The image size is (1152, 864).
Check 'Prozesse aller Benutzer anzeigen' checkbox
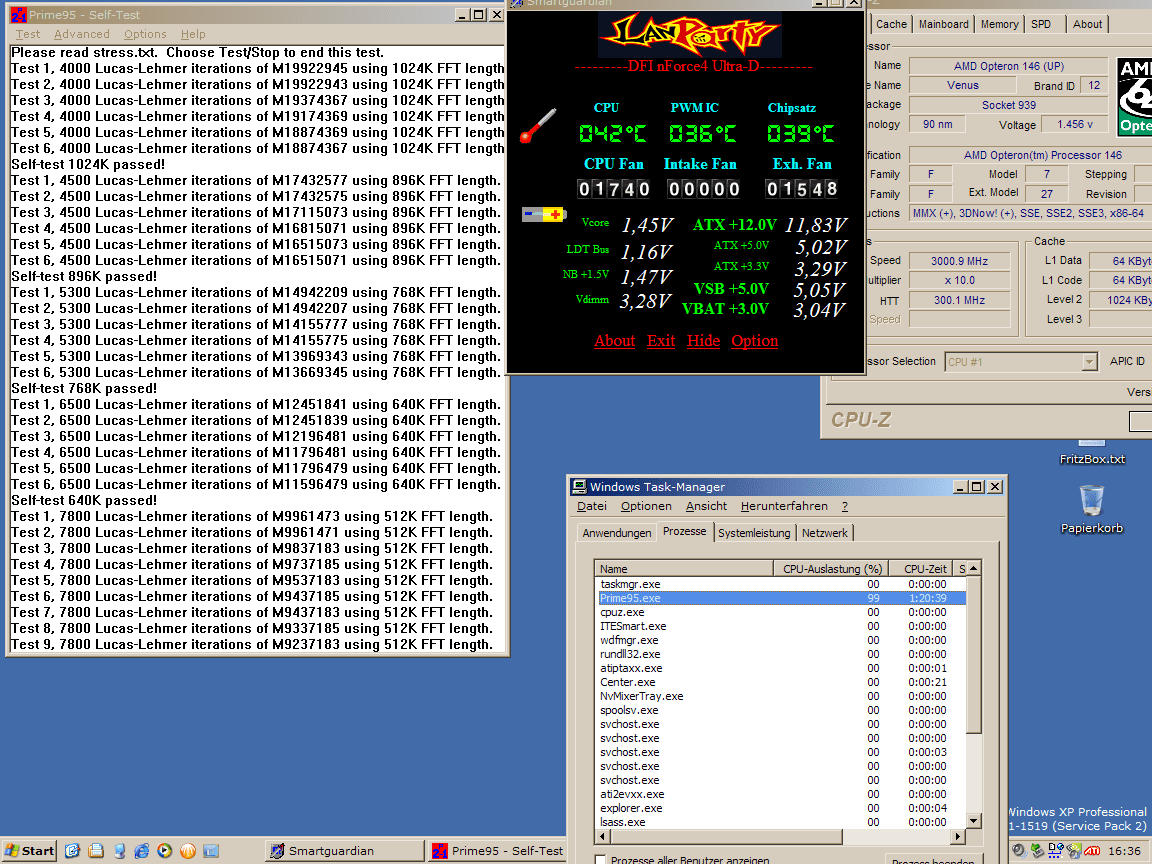pos(600,859)
